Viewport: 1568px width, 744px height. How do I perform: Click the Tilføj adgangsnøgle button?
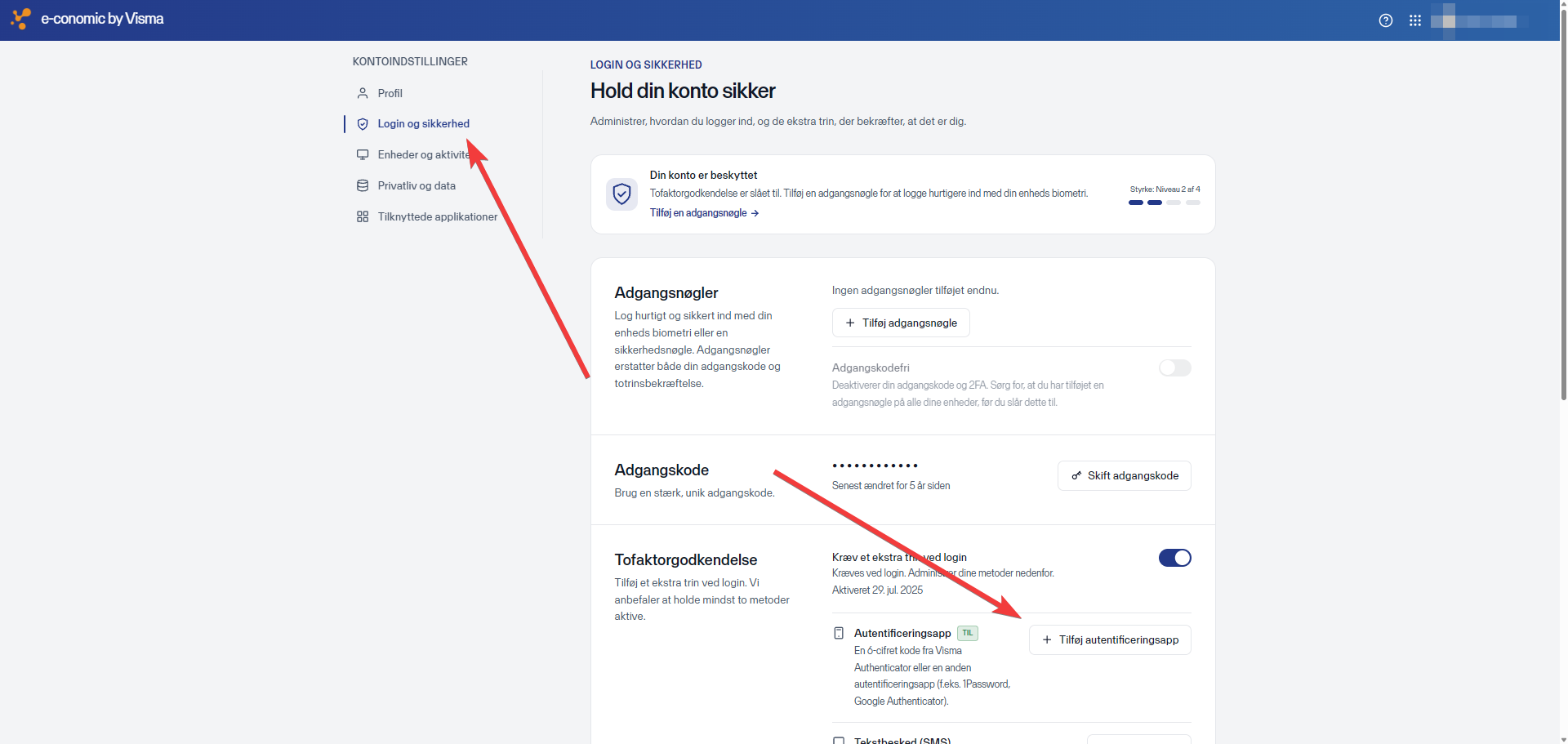point(901,323)
